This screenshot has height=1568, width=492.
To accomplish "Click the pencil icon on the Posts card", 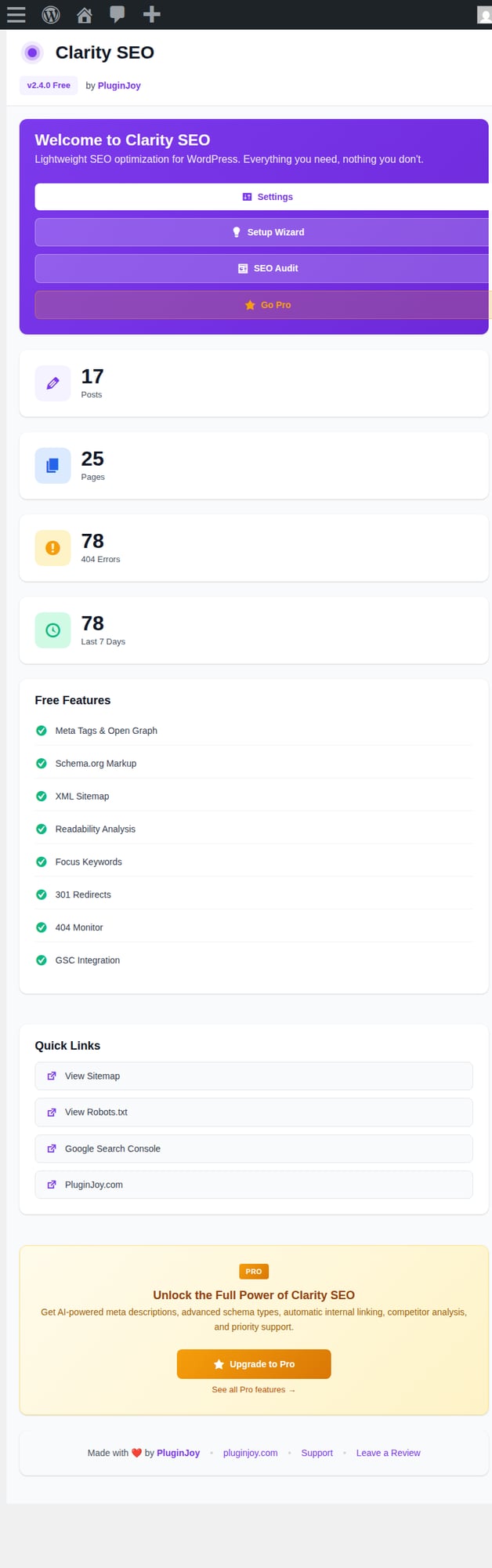I will pos(52,383).
